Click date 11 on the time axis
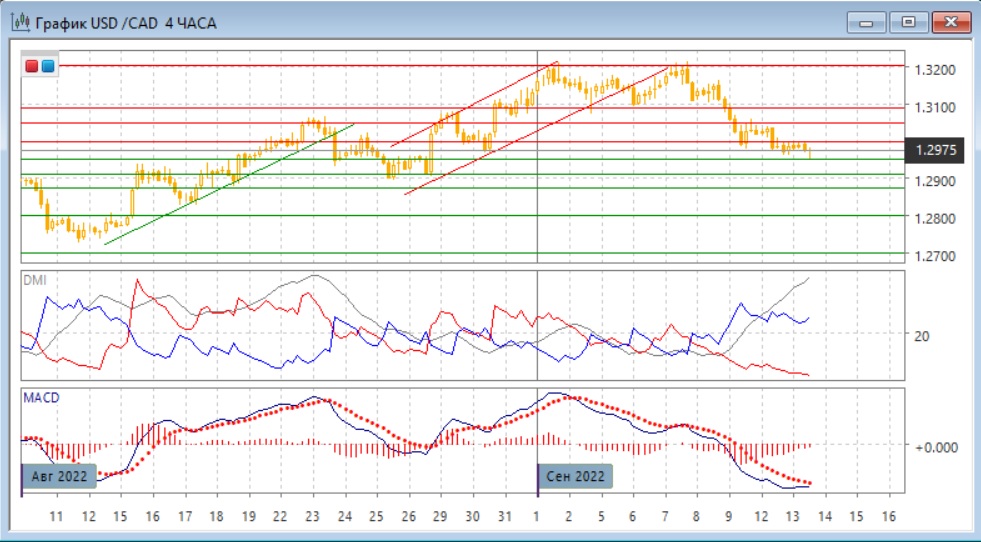 click(56, 517)
